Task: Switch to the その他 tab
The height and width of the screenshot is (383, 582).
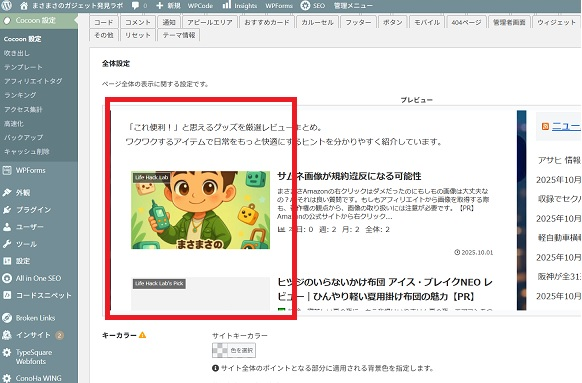Action: pyautogui.click(x=104, y=35)
